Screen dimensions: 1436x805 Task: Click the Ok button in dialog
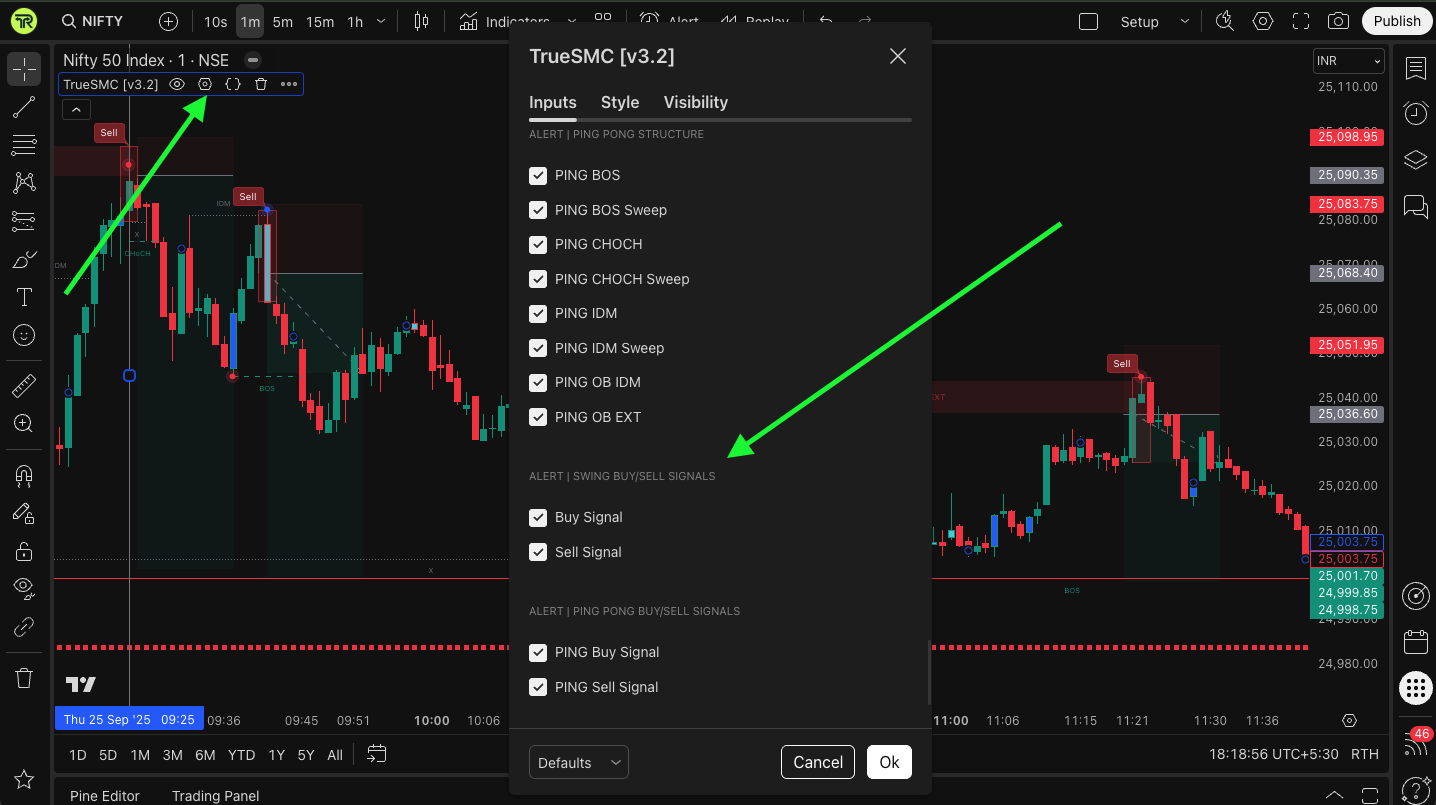click(x=889, y=762)
